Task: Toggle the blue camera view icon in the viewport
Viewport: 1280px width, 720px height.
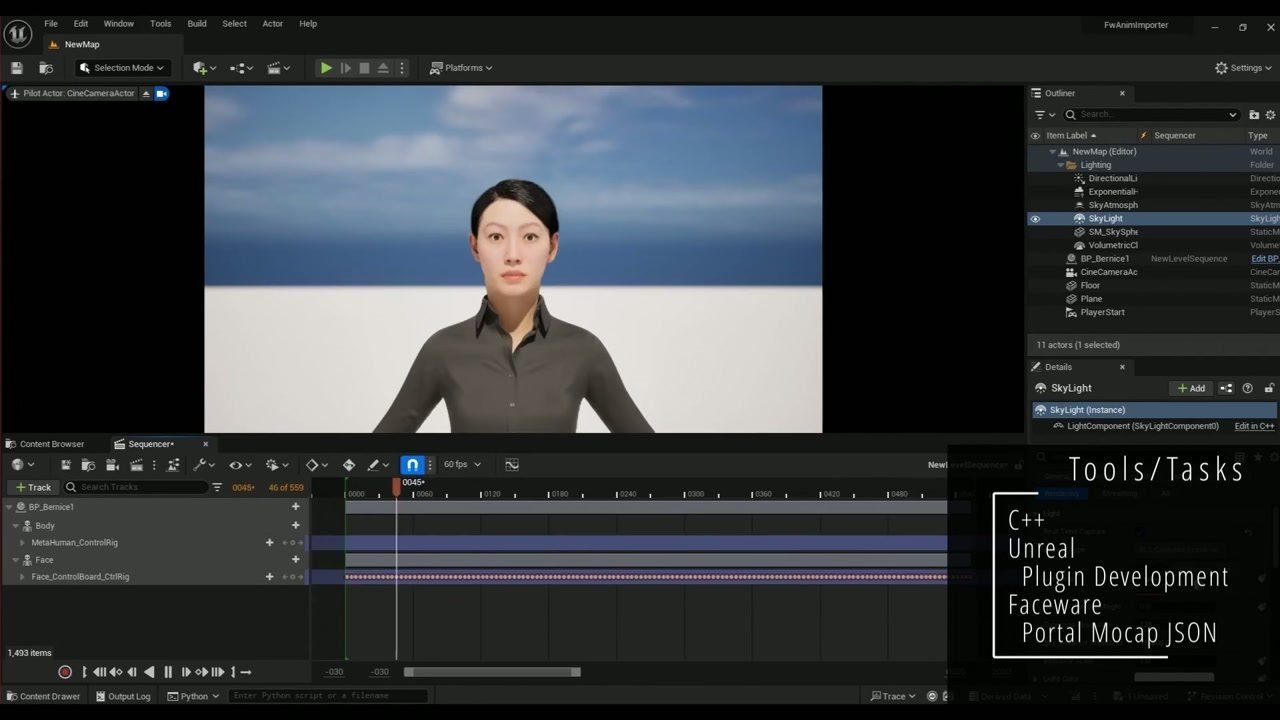Action: point(162,94)
